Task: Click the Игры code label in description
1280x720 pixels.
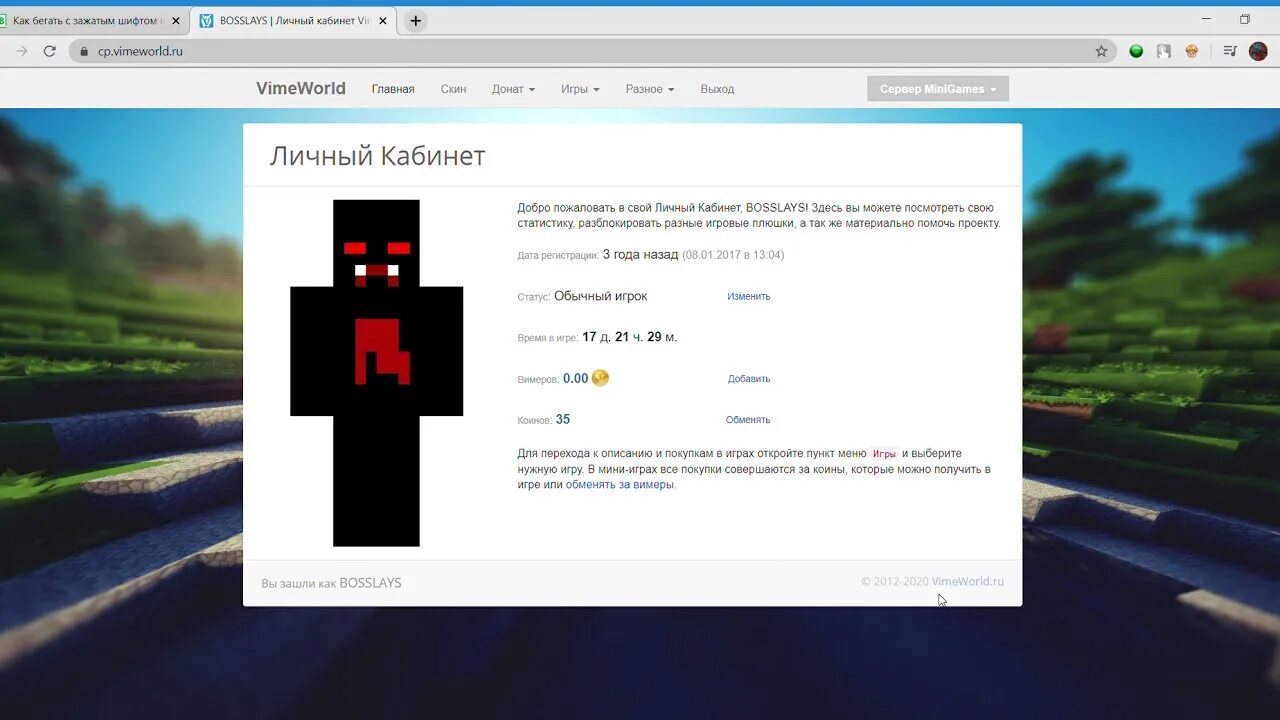Action: click(883, 454)
